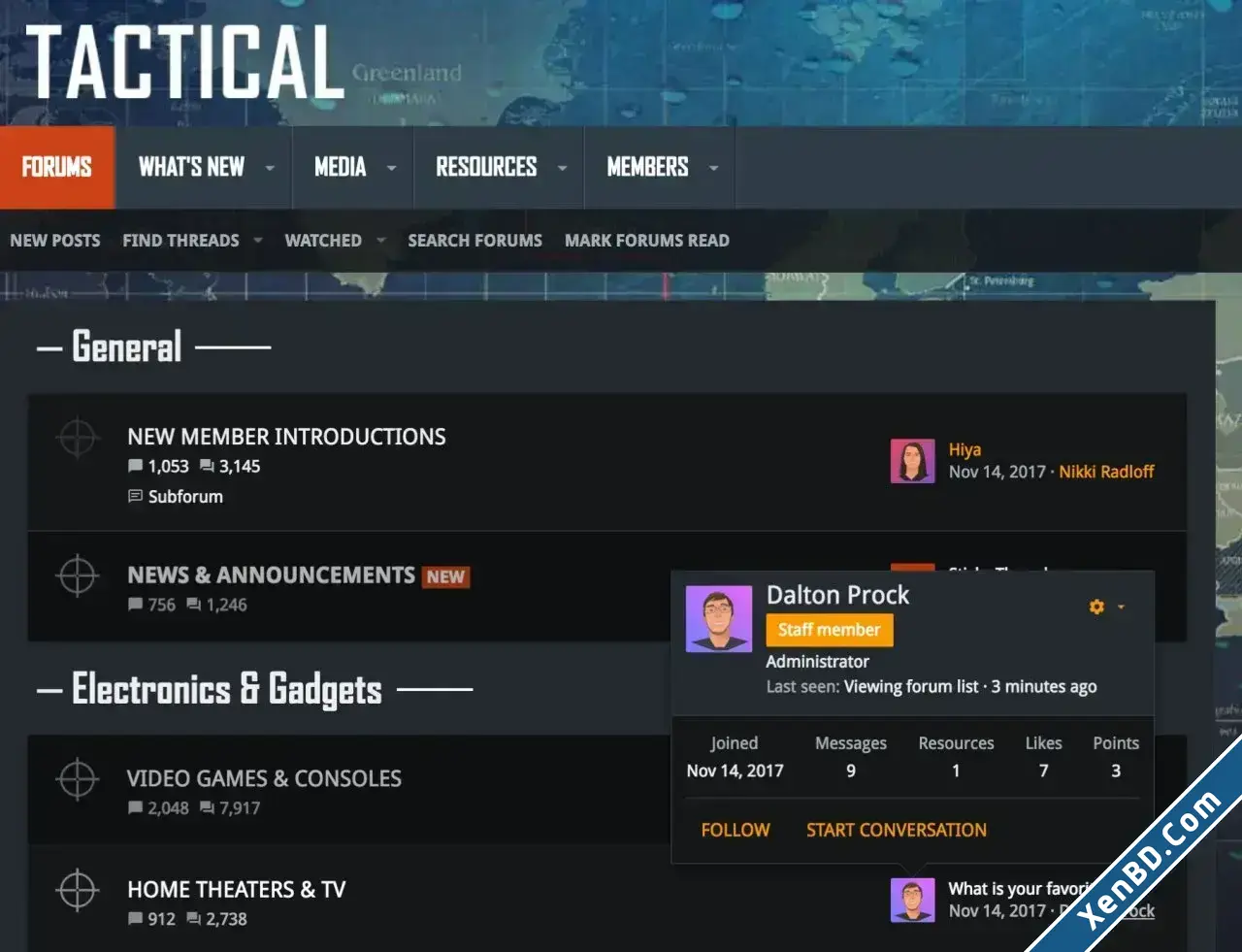Open WATCHED
1242x952 pixels.
tap(323, 240)
